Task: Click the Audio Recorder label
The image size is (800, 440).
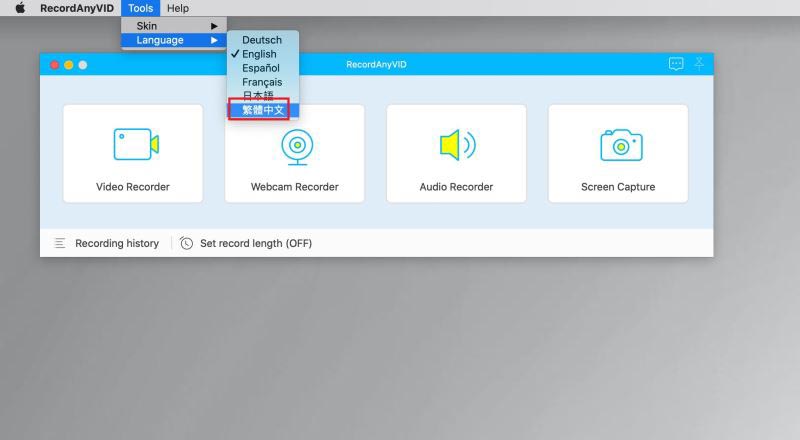Action: coord(456,187)
